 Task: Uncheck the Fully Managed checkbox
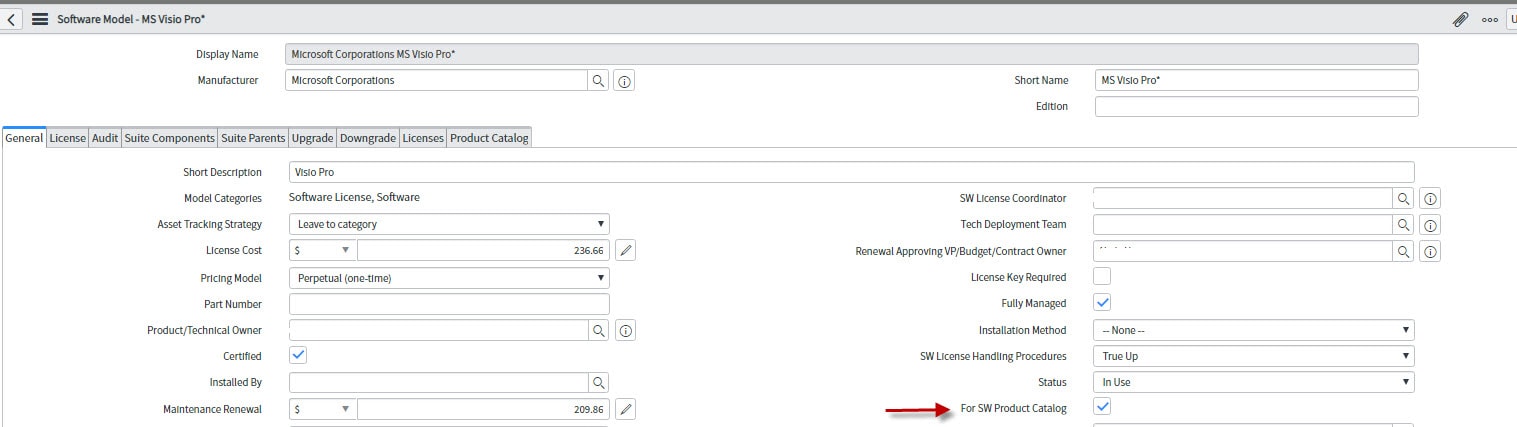(1102, 302)
